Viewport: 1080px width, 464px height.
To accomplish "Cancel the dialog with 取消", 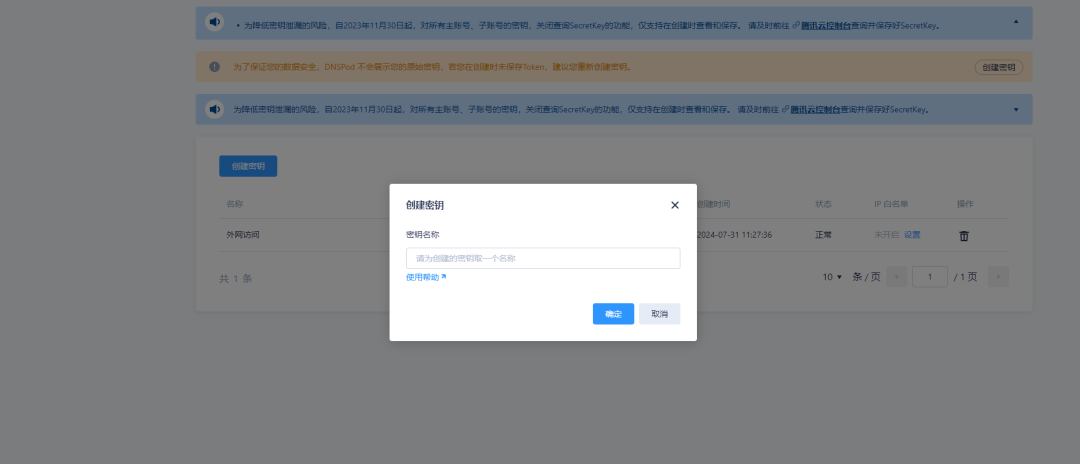I will tap(659, 314).
